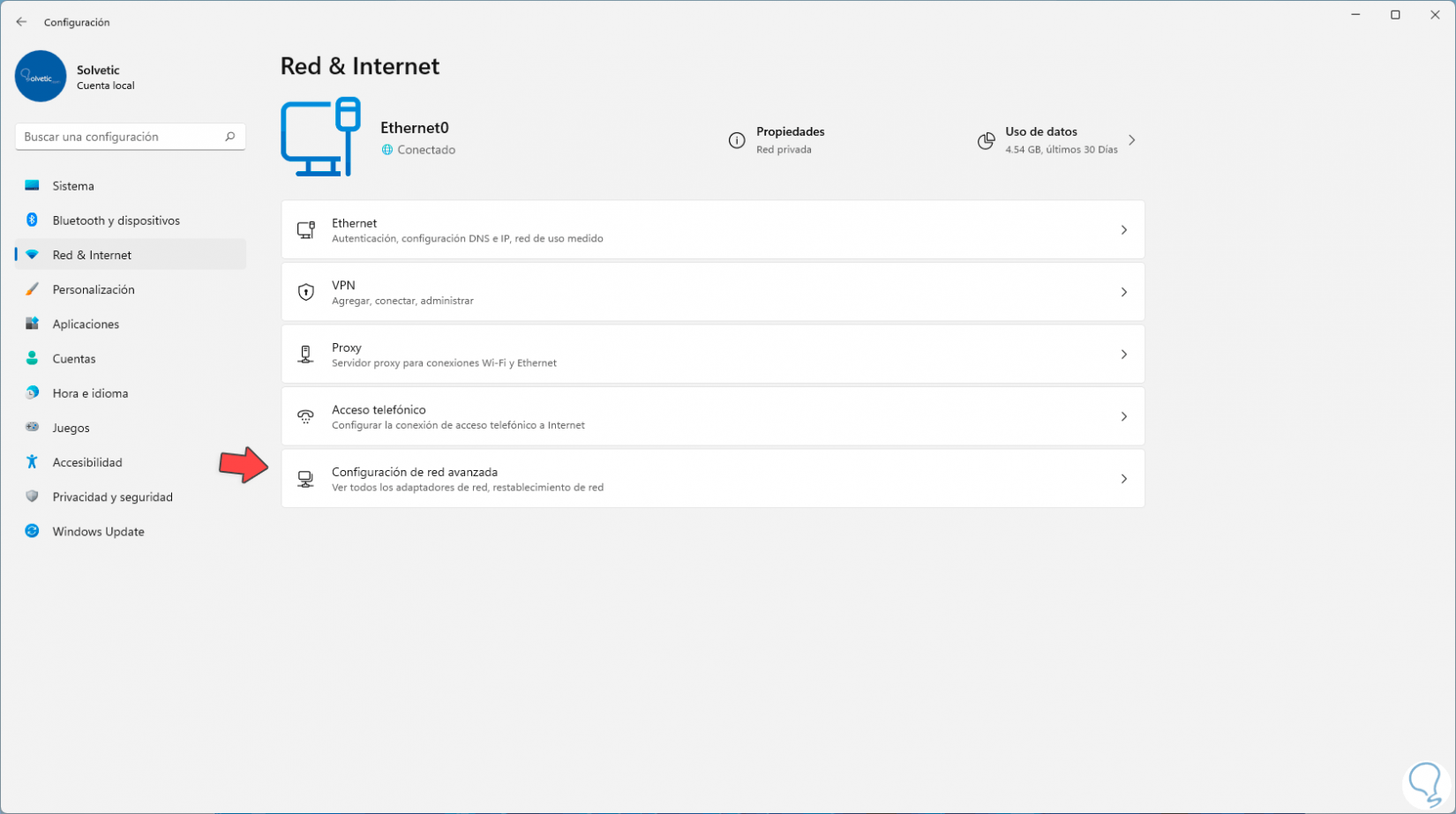The image size is (1456, 814).
Task: Click the Solvetic account profile picture
Action: point(41,77)
